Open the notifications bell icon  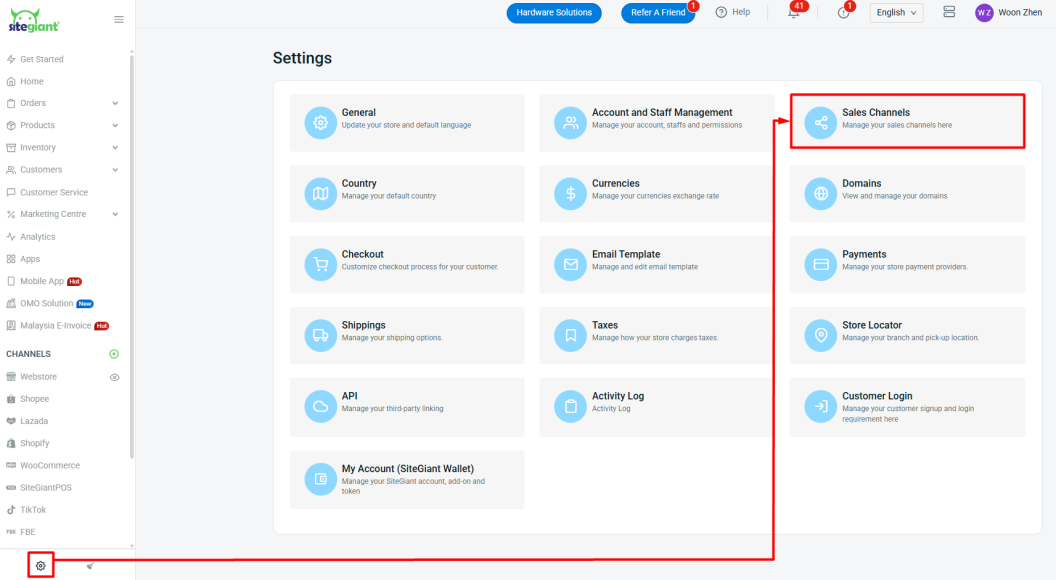pyautogui.click(x=794, y=13)
